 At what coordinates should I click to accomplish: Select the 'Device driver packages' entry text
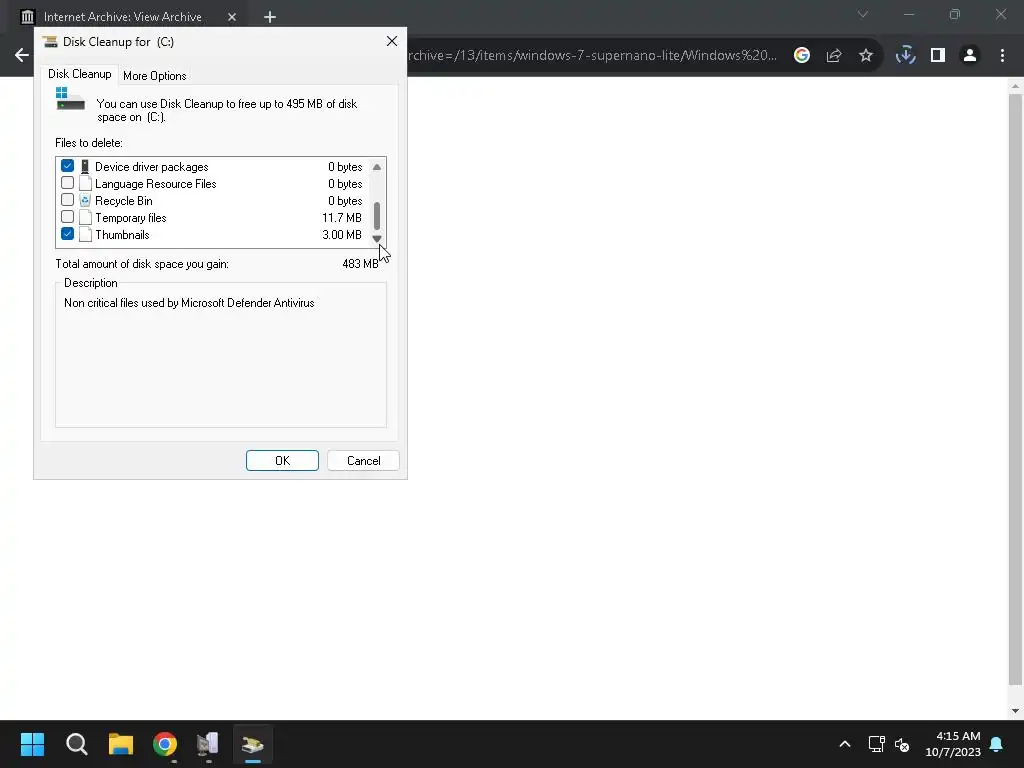[152, 167]
